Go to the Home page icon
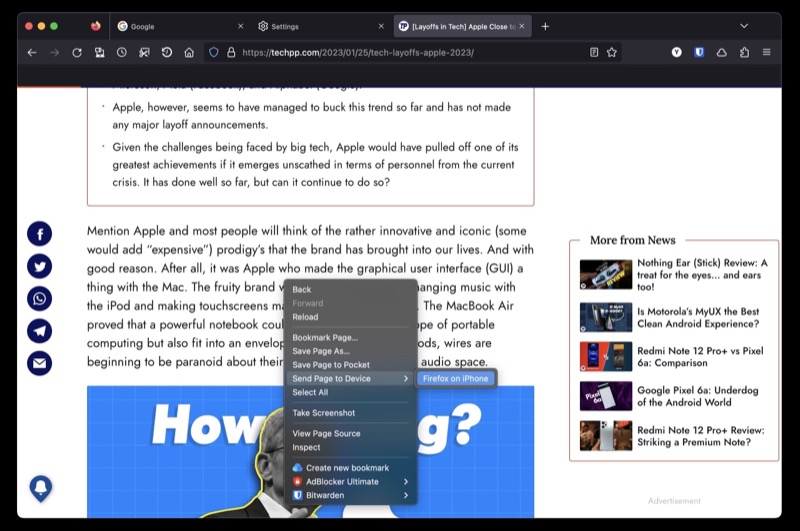Image resolution: width=800 pixels, height=531 pixels. coord(189,53)
